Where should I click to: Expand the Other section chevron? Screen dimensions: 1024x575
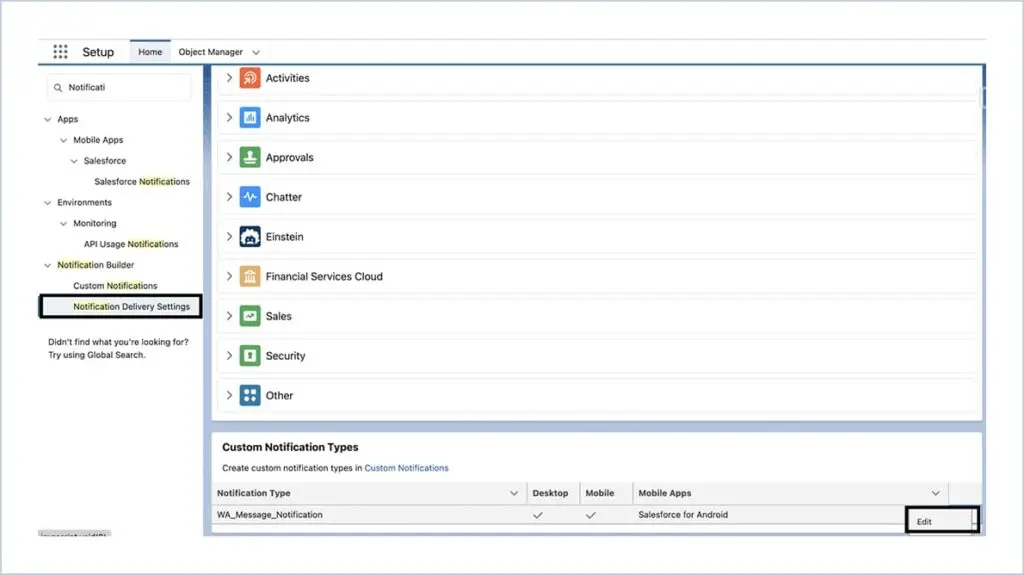coord(229,395)
